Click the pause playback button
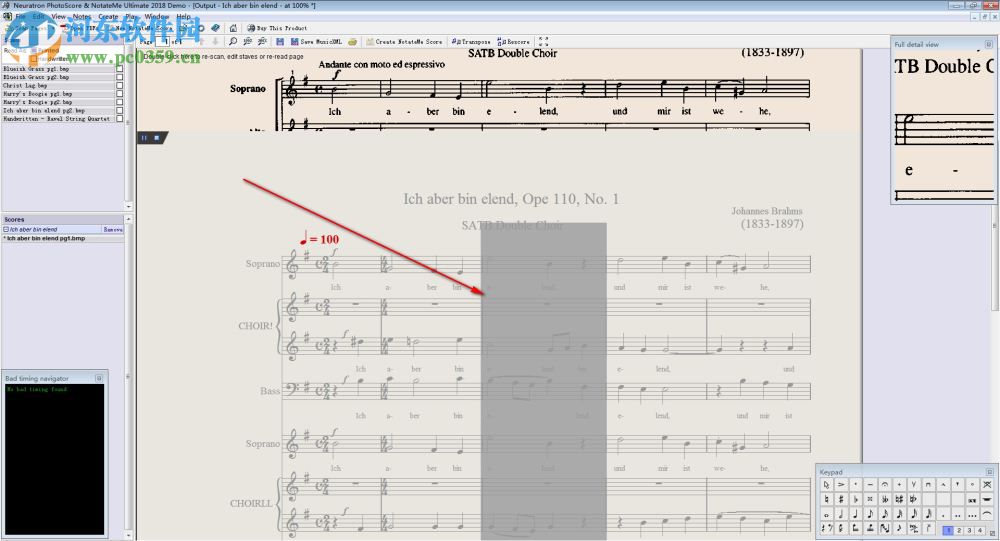The image size is (1000, 541). (144, 137)
